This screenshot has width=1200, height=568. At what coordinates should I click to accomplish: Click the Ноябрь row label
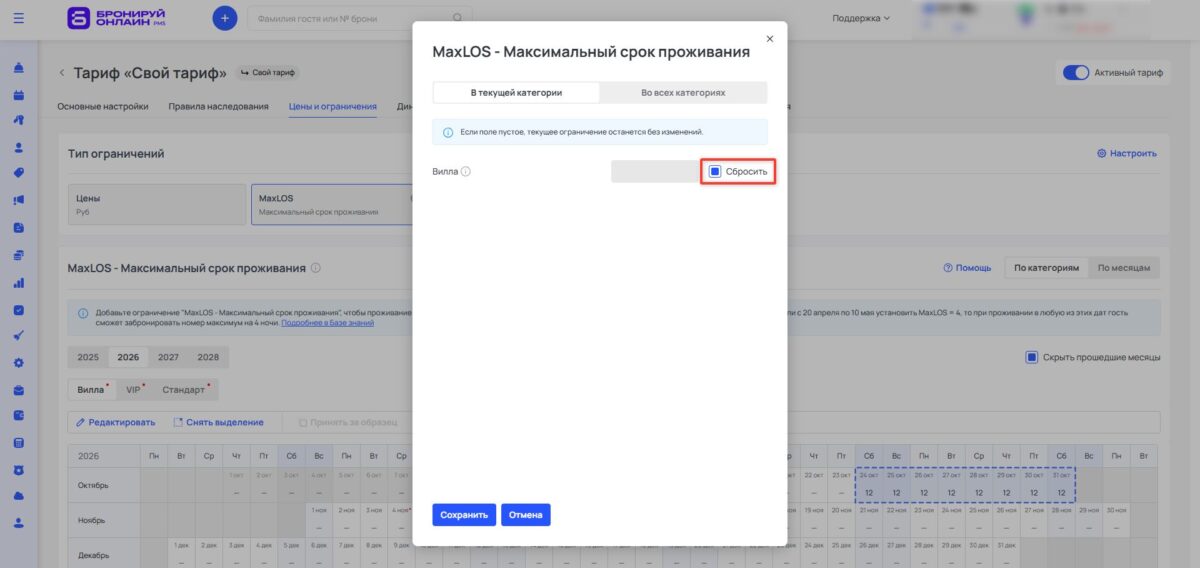point(94,521)
